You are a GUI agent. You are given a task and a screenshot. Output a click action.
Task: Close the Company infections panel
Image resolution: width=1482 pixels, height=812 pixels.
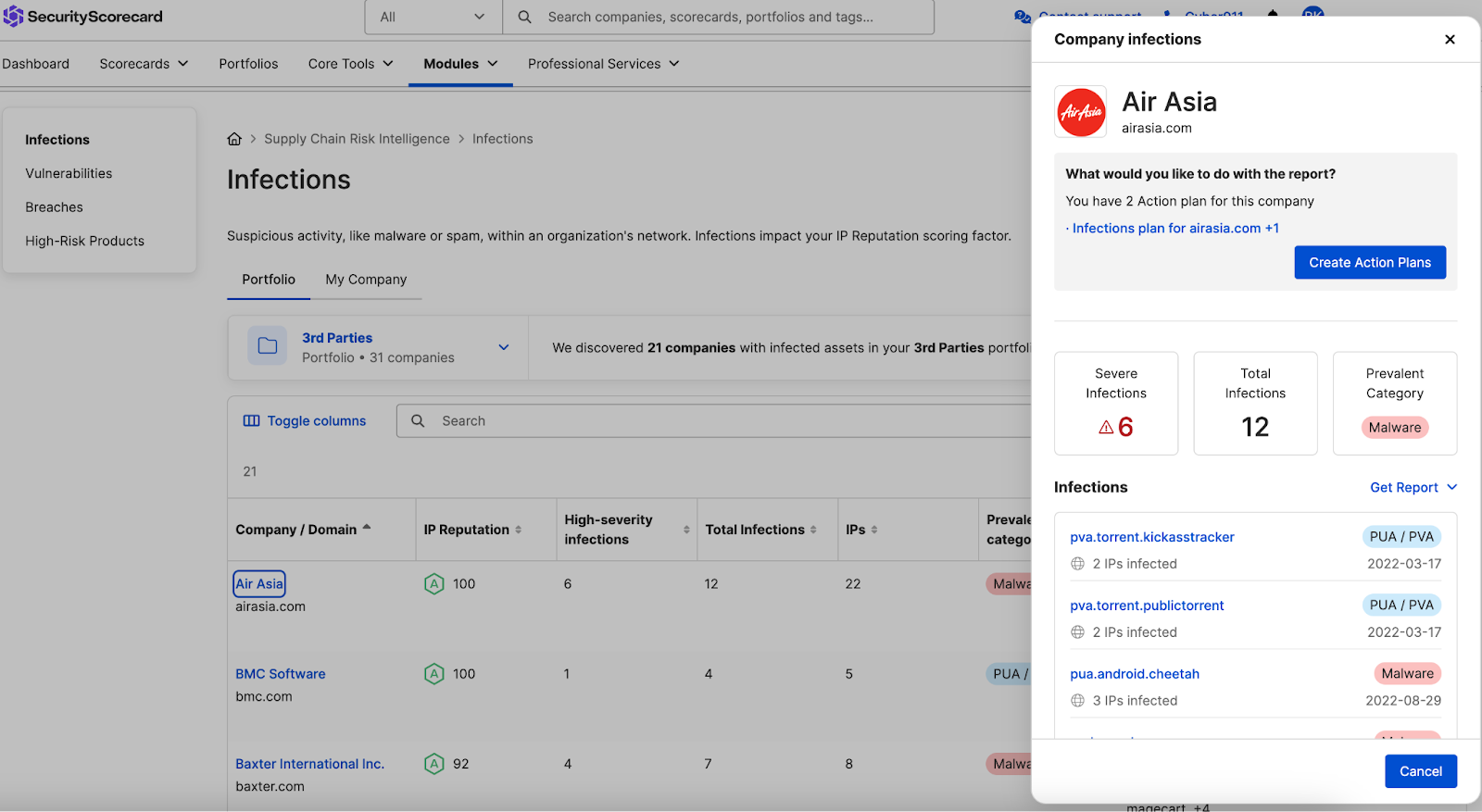[x=1450, y=39]
